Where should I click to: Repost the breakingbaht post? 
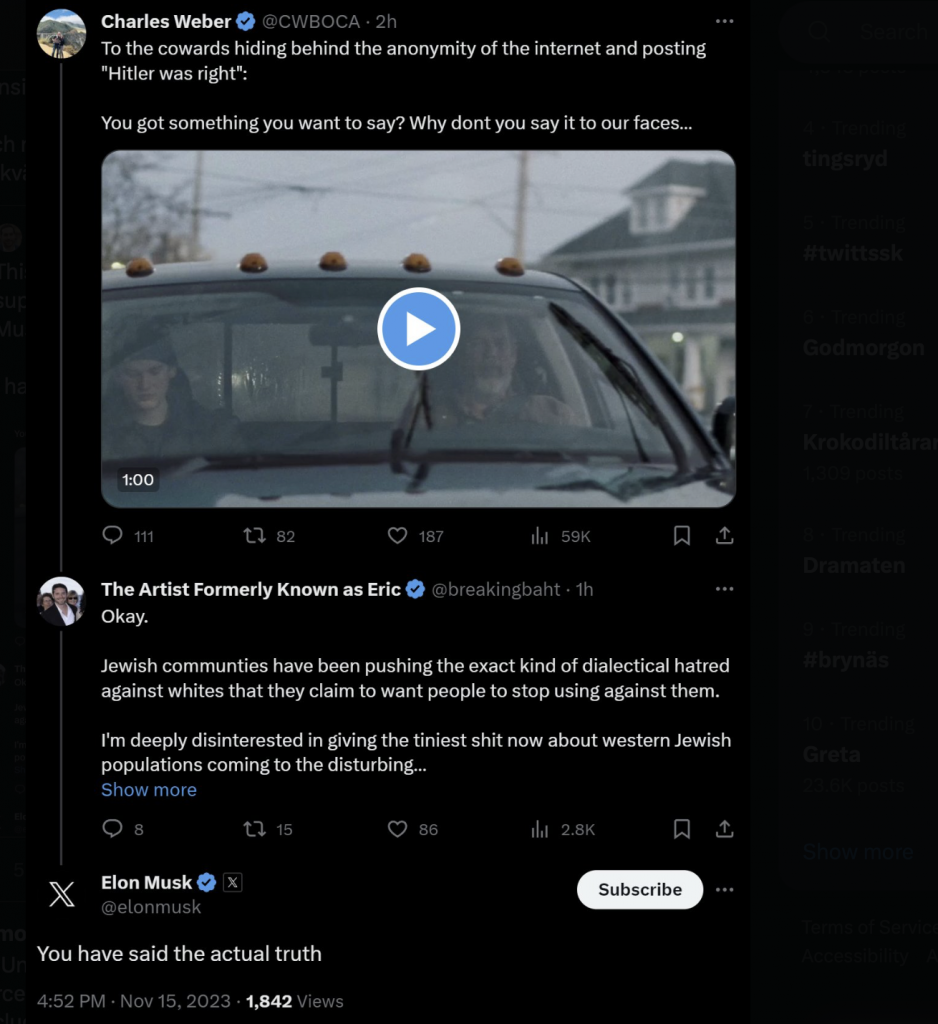[x=255, y=829]
